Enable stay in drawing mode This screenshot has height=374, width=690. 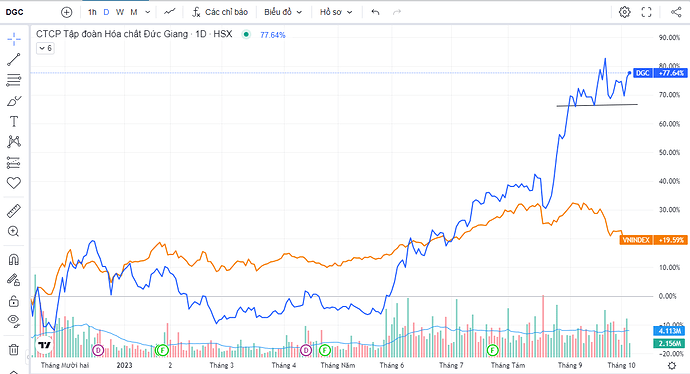click(x=14, y=280)
